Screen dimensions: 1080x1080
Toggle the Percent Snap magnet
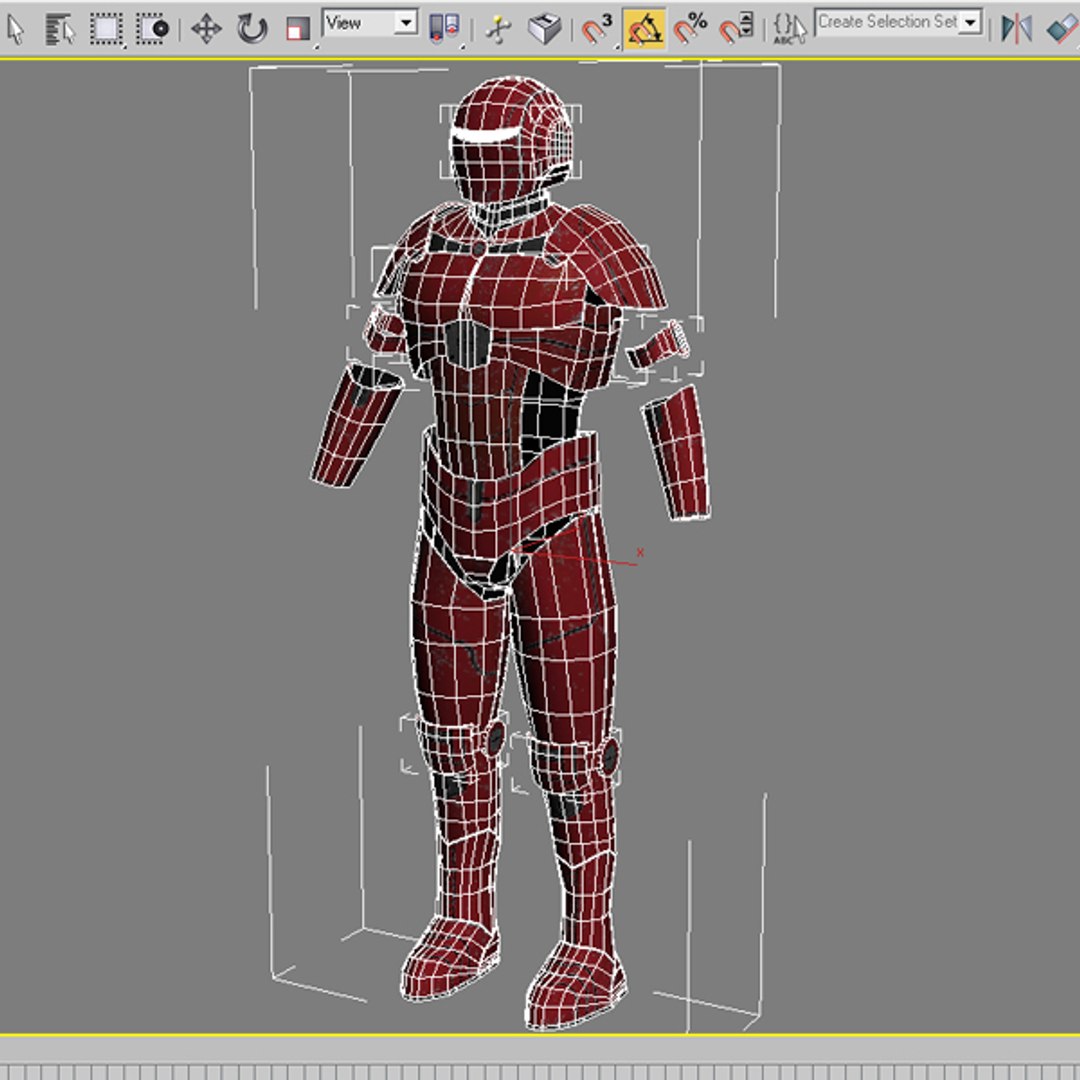[690, 29]
